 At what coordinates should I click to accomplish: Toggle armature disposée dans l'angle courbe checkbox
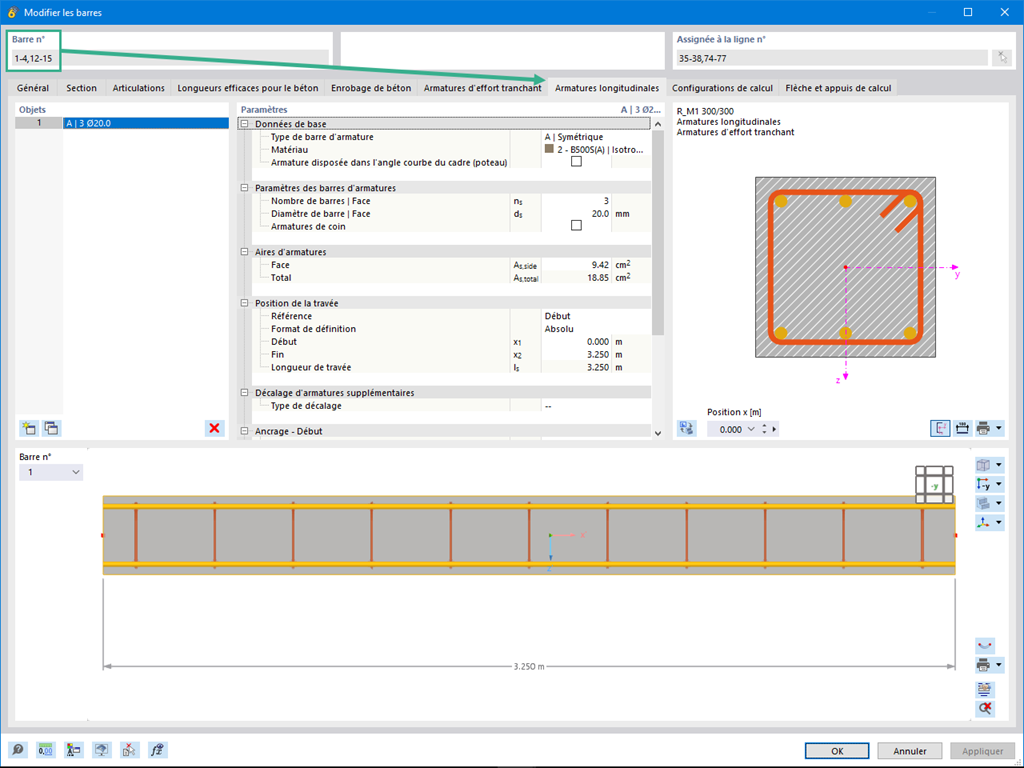pos(576,162)
